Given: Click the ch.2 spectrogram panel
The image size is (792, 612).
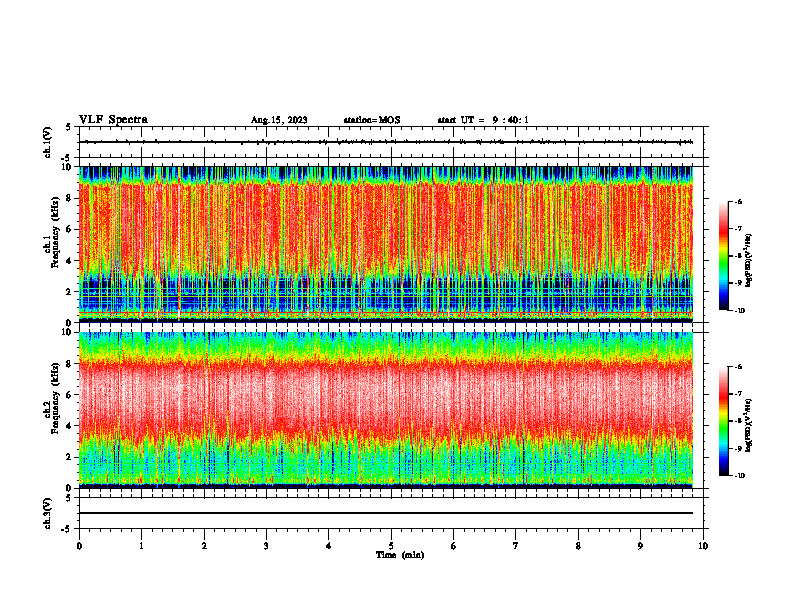Looking at the screenshot, I should coord(386,410).
